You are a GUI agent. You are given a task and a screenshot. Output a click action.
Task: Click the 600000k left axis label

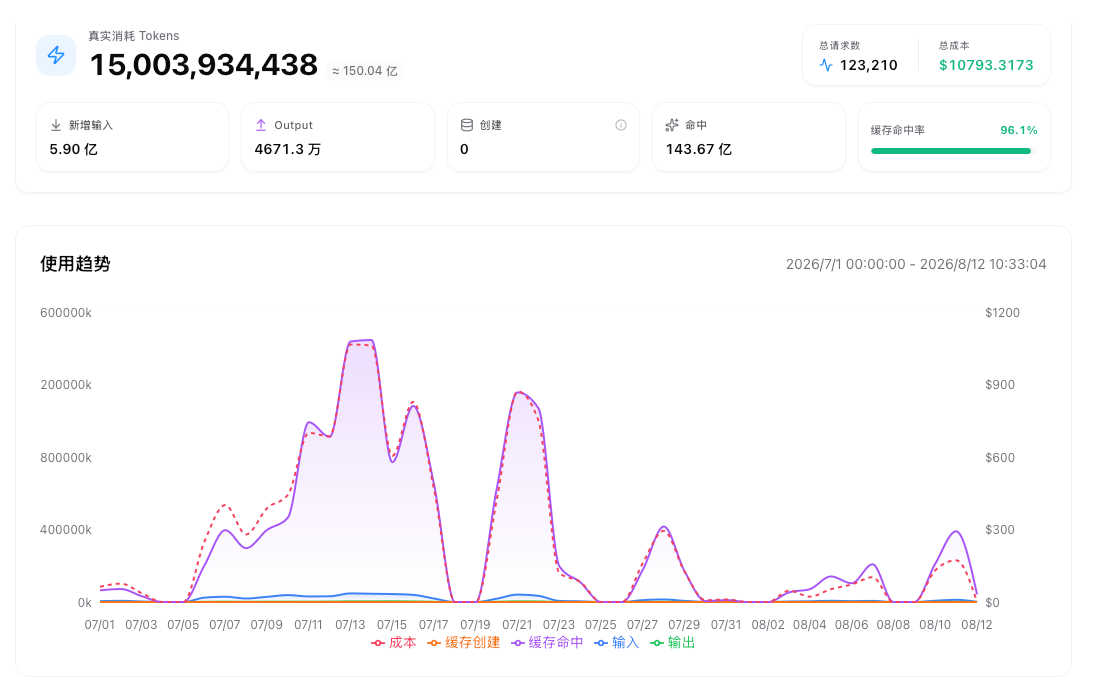66,313
